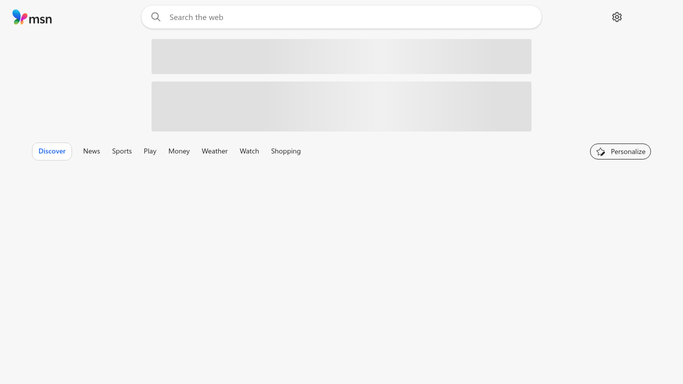Viewport: 683px width, 384px height.
Task: Switch to the Weather tab
Action: [214, 151]
